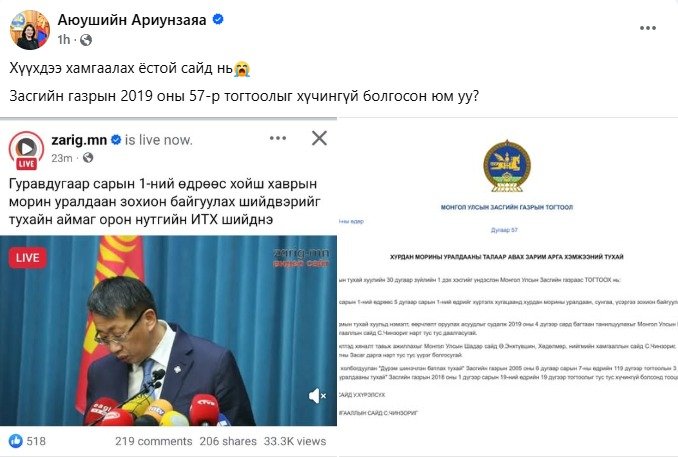Click the name Аюушийн Ариунзаяа
This screenshot has width=678, height=457.
point(132,20)
